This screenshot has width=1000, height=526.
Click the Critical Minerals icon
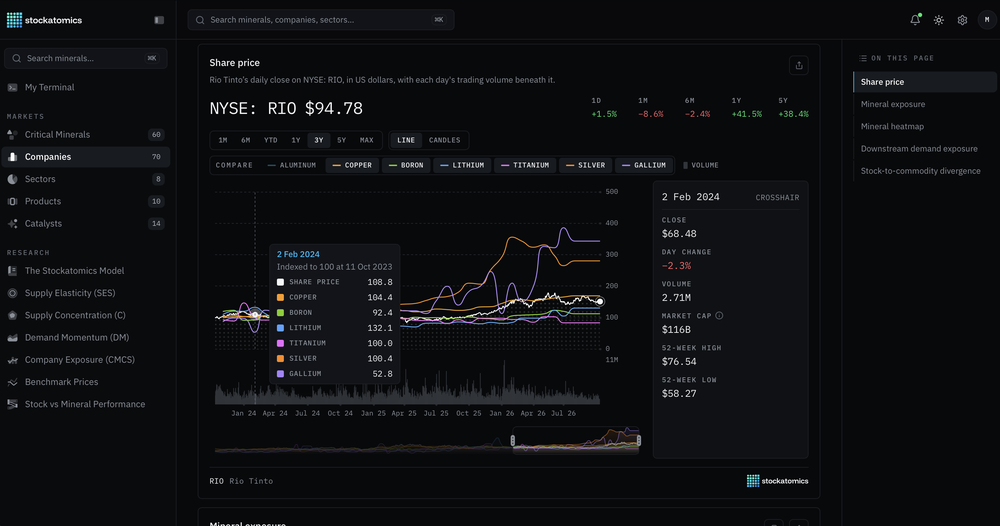(12, 135)
